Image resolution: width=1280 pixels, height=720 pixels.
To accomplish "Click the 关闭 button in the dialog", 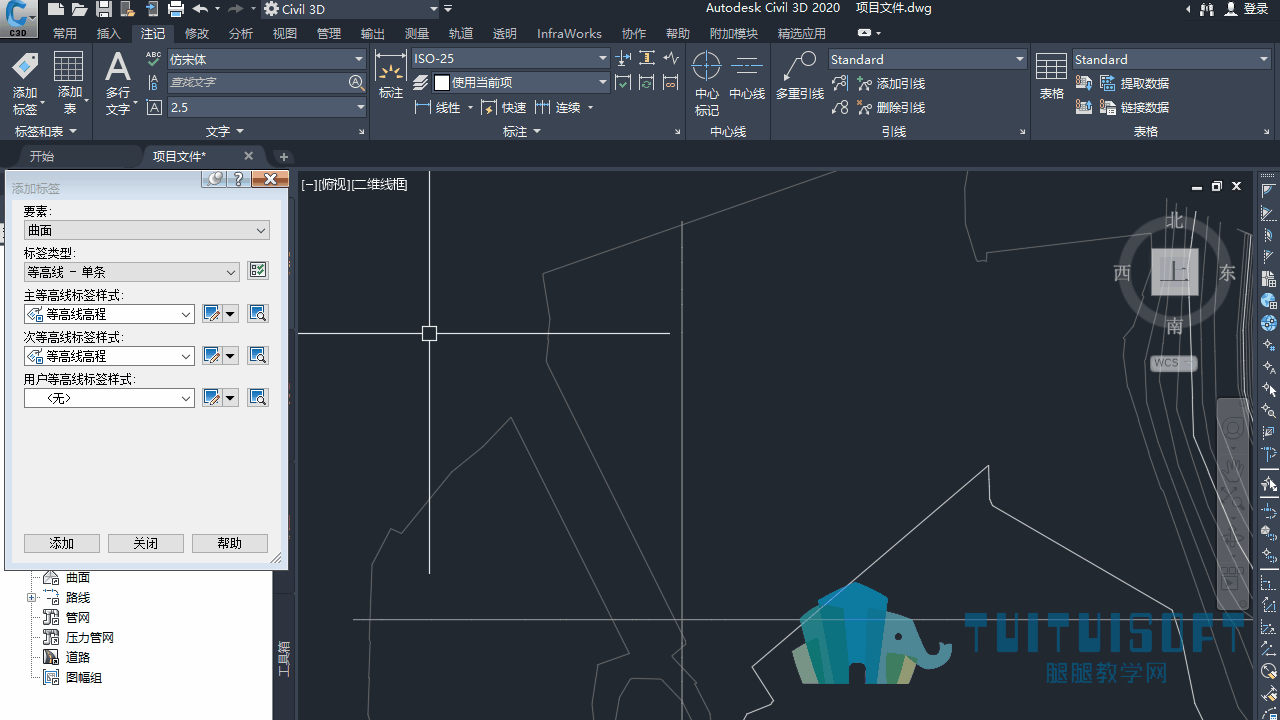I will pyautogui.click(x=146, y=543).
